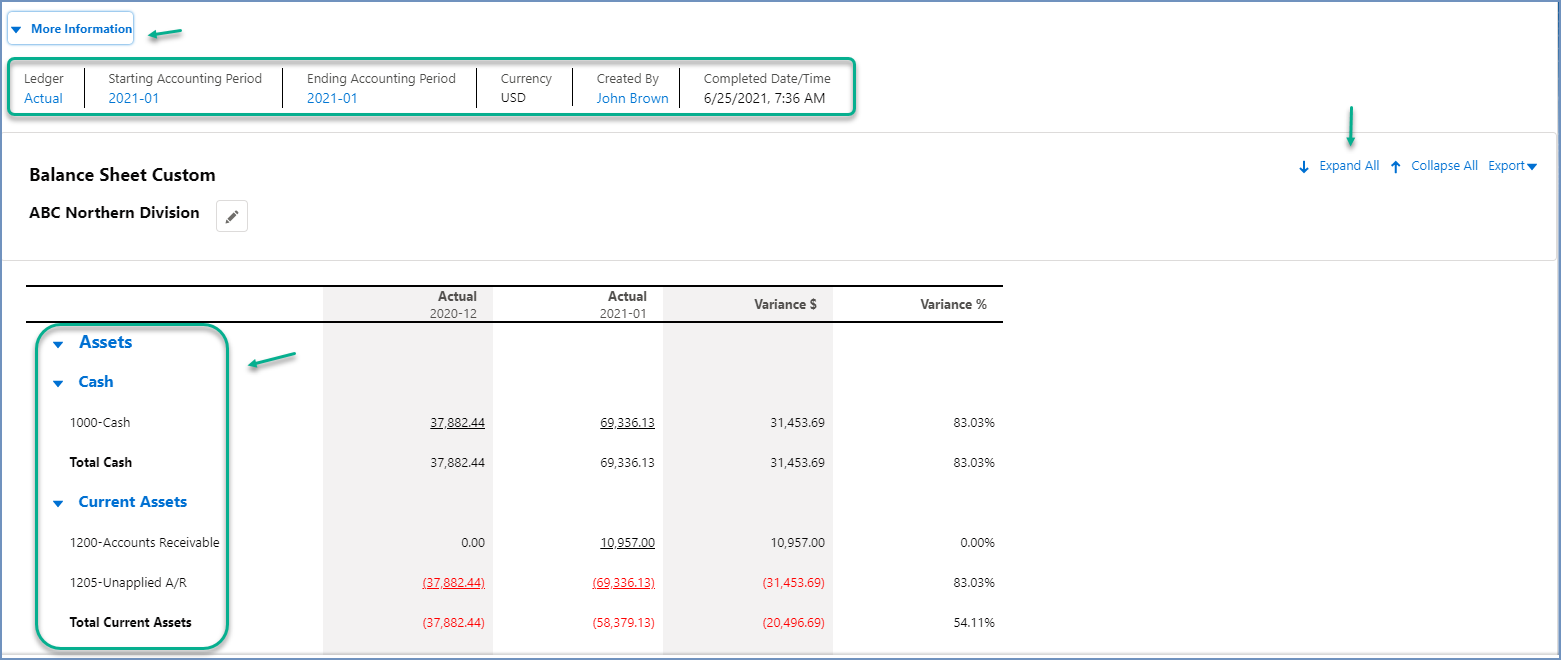Drill into 1000-Cash 2020-12 amount 37,882.44
The width and height of the screenshot is (1561, 660).
click(457, 423)
